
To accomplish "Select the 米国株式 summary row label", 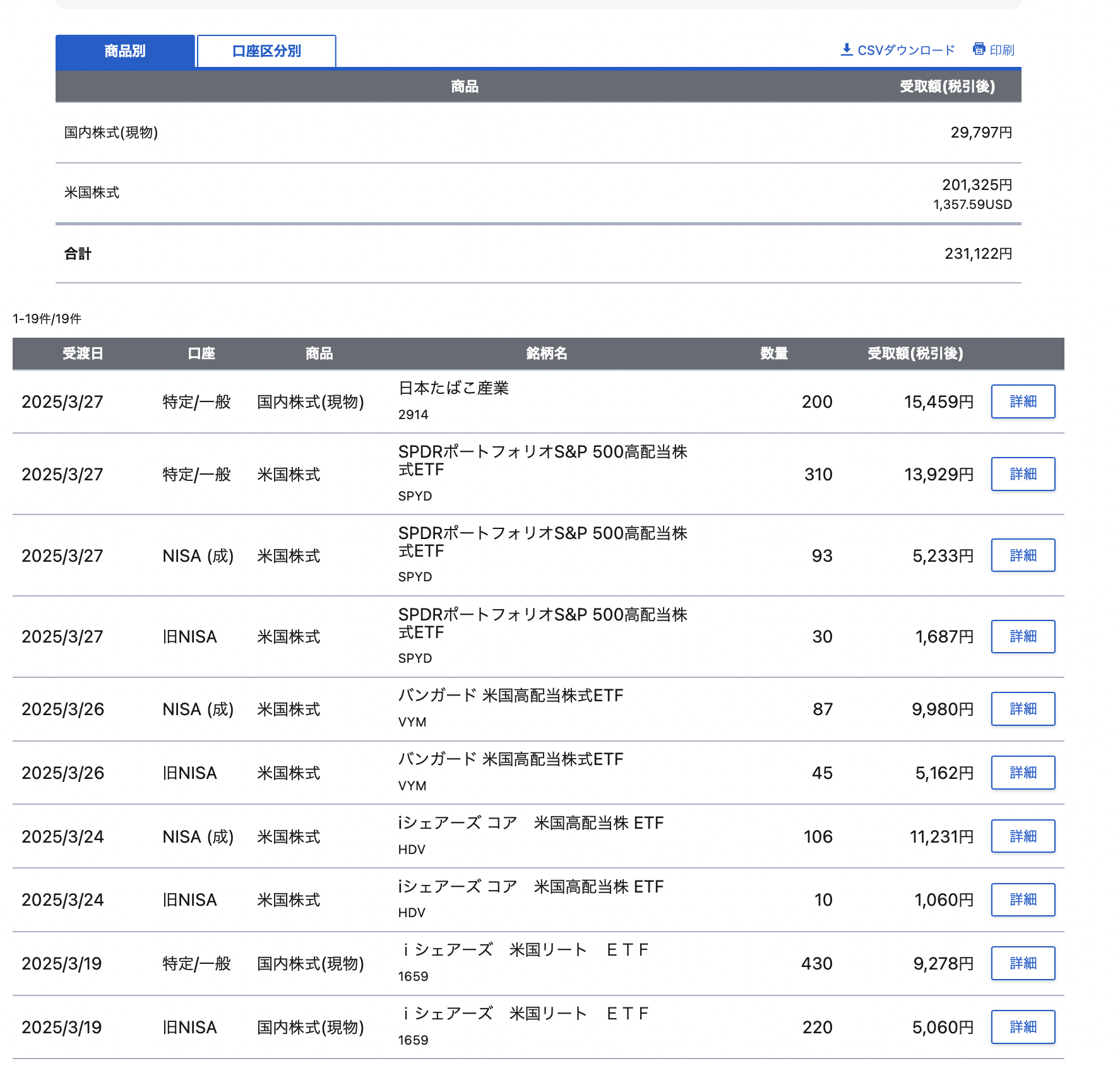I will pos(92,193).
